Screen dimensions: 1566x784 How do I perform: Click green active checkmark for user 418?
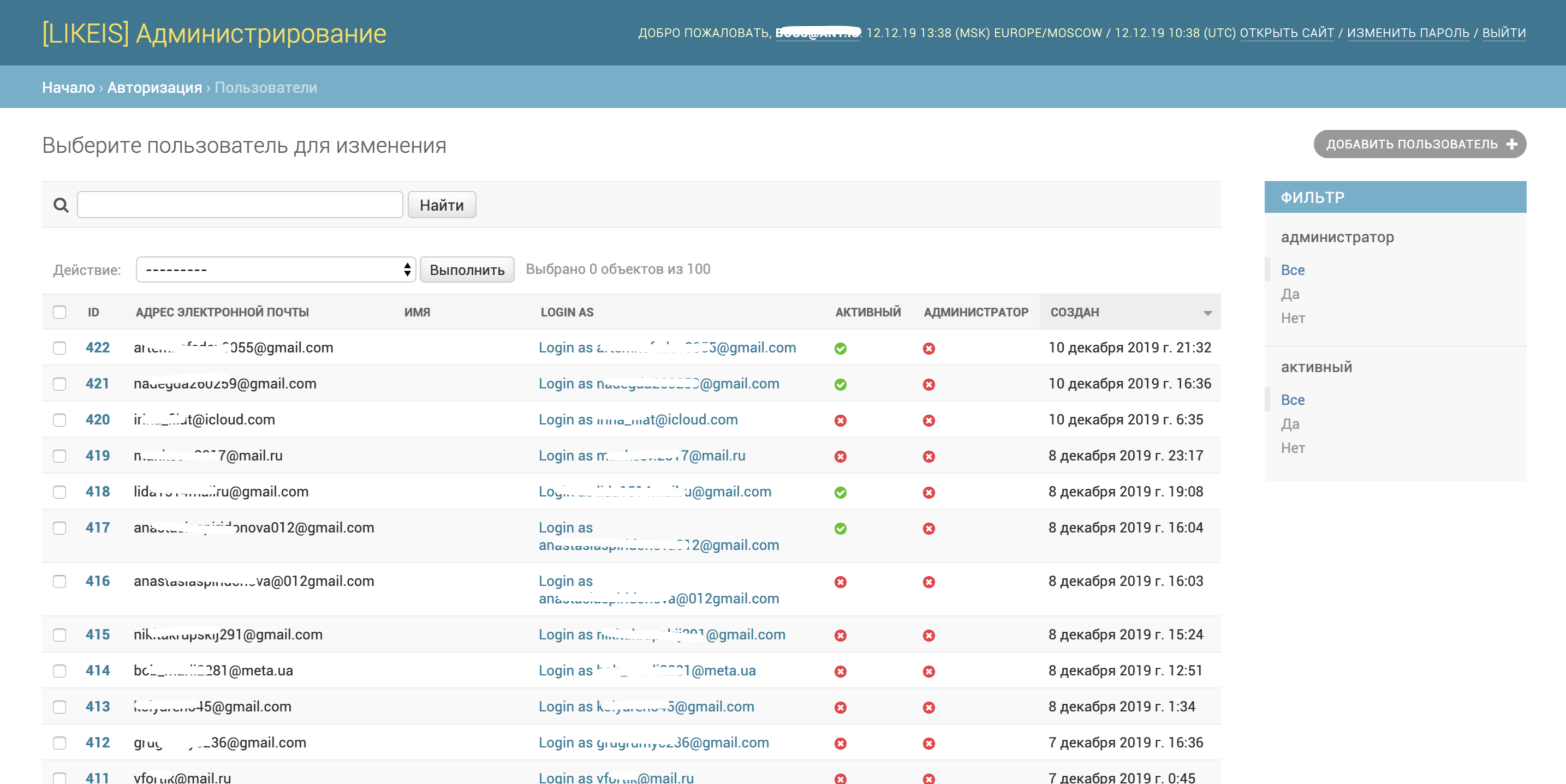840,492
